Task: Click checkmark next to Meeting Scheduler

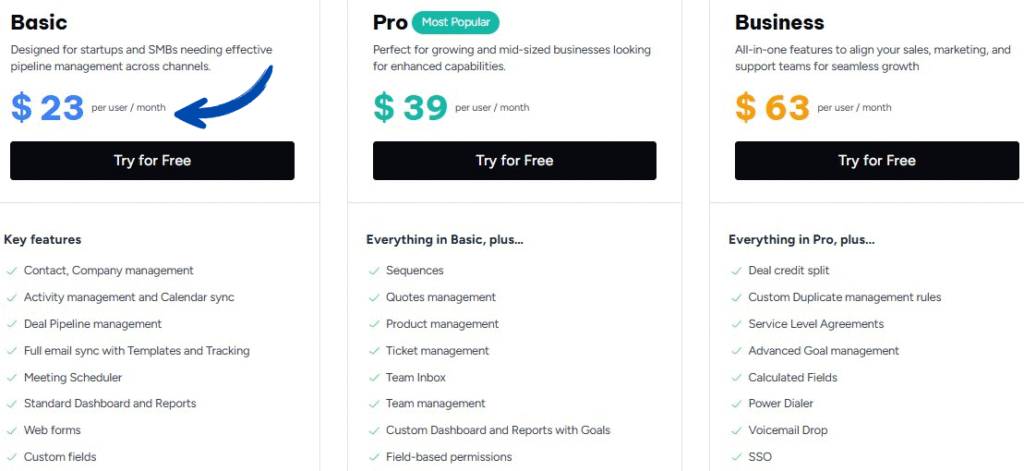Action: click(x=11, y=378)
